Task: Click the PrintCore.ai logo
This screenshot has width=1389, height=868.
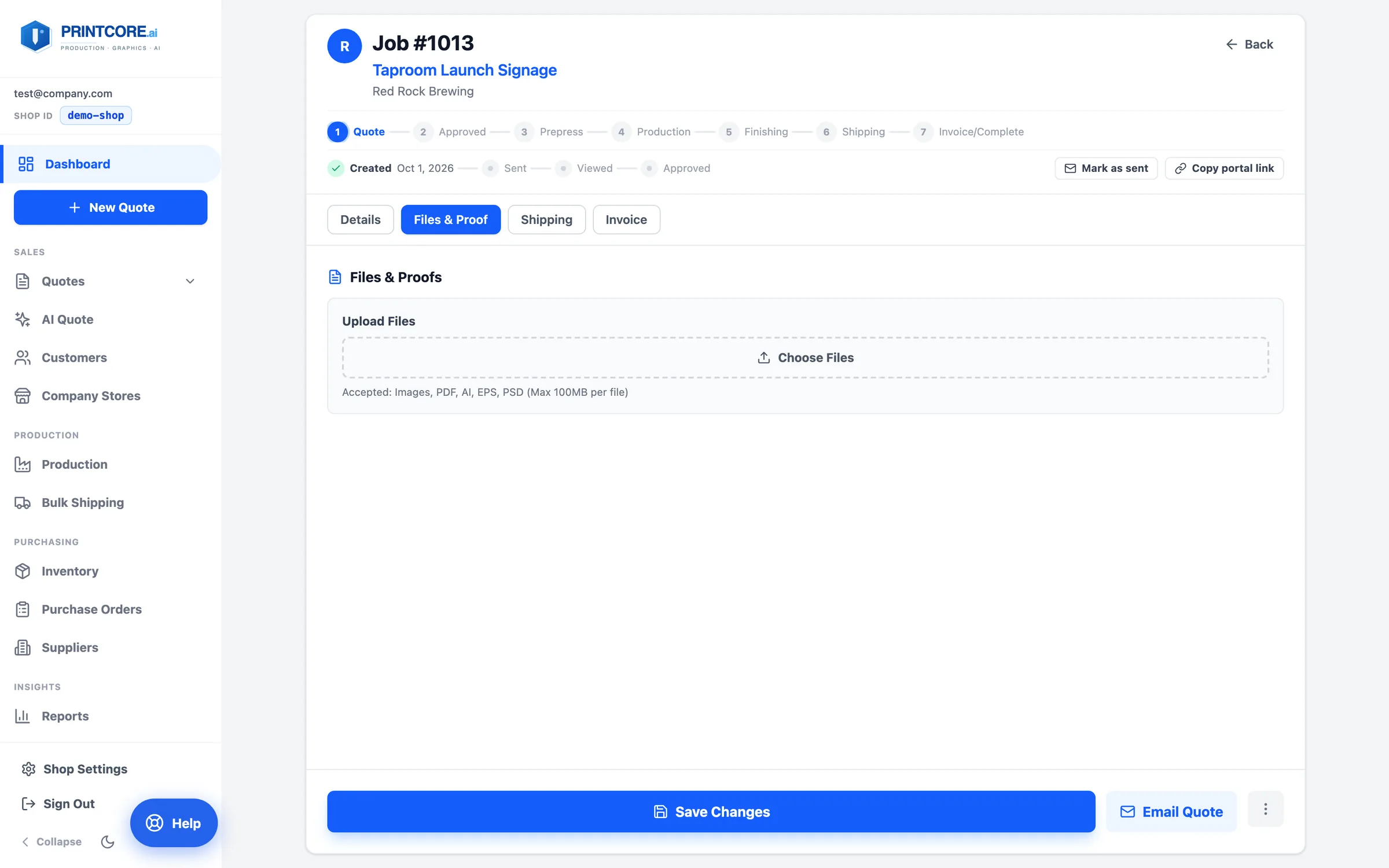Action: [90, 37]
